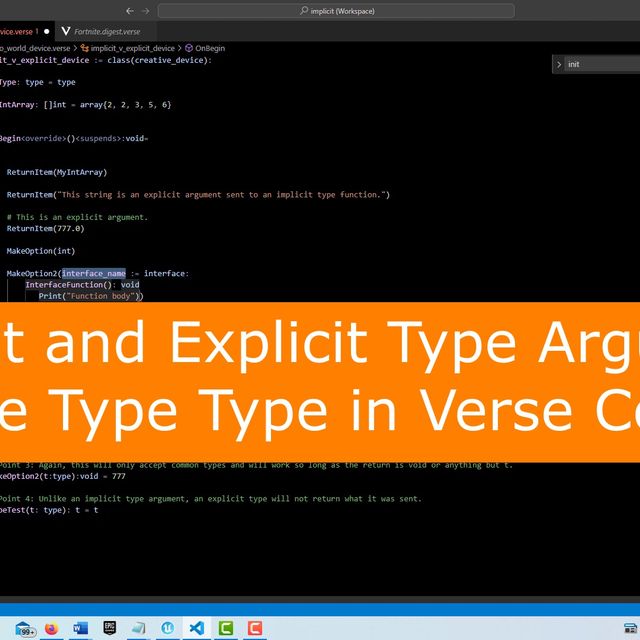Click the 'Point 3: Again, this will only accept' comment
Screen dimensions: 640x640
pyautogui.click(x=256, y=465)
